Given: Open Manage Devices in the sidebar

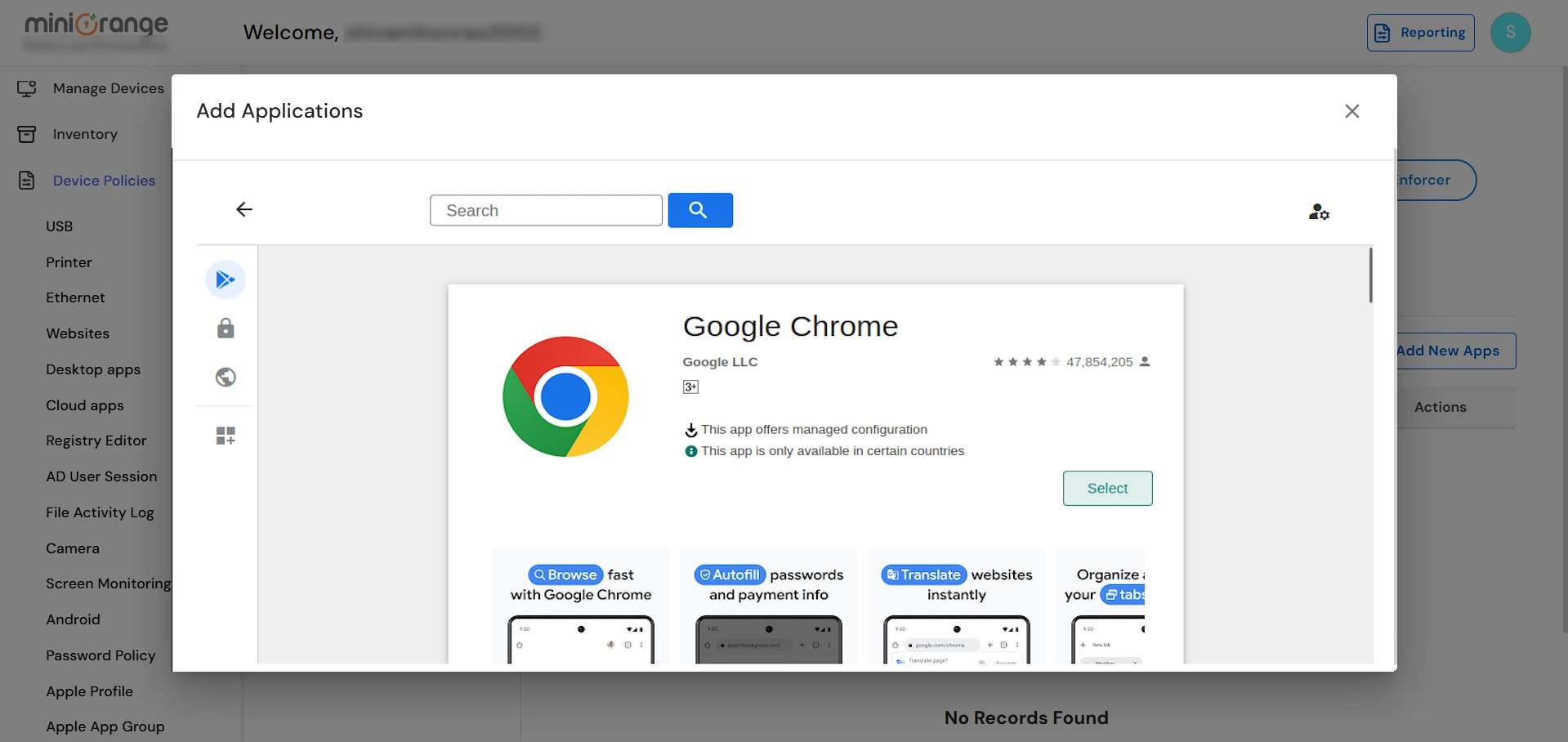Looking at the screenshot, I should 108,88.
